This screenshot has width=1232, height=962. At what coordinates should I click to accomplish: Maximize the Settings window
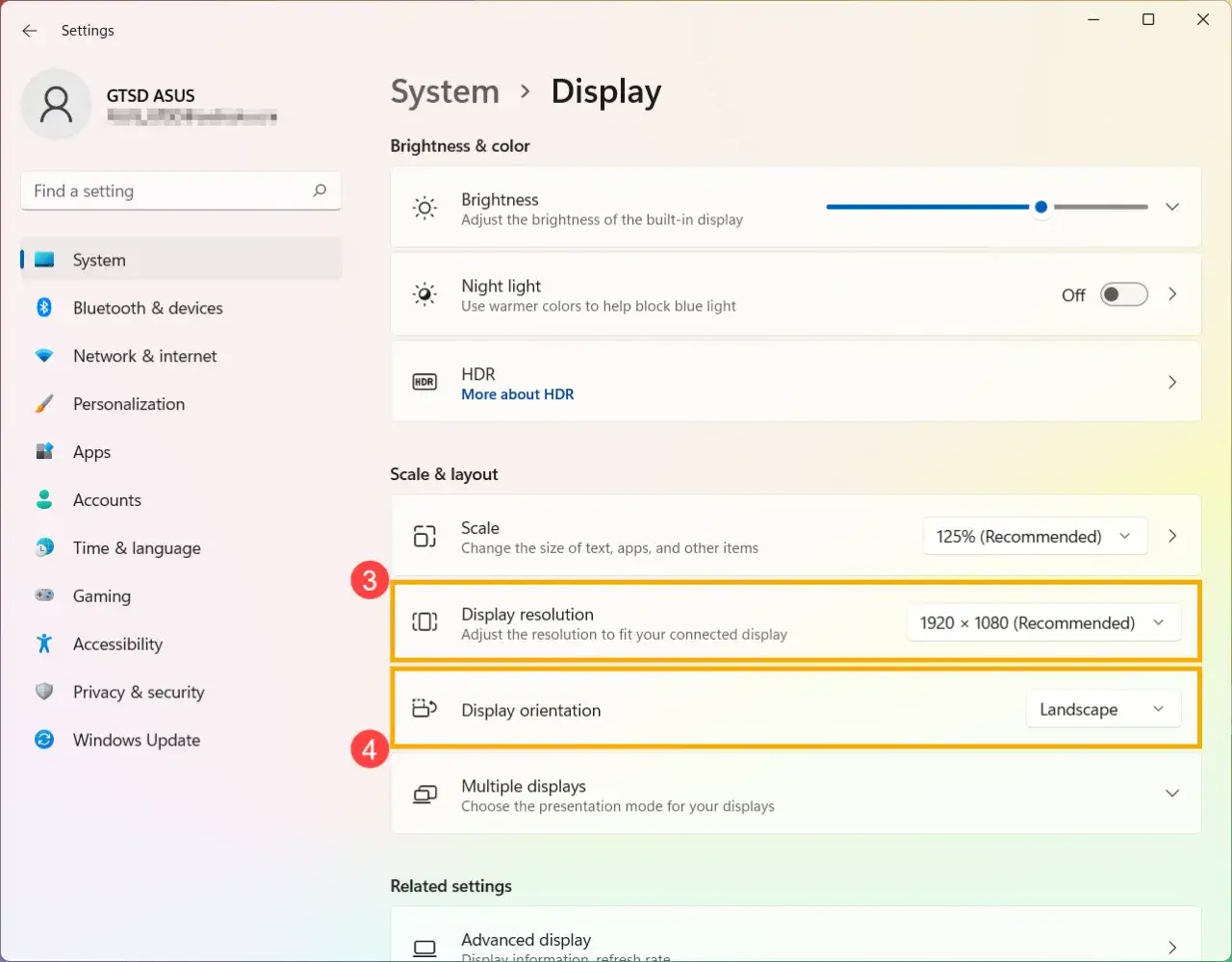pos(1148,19)
